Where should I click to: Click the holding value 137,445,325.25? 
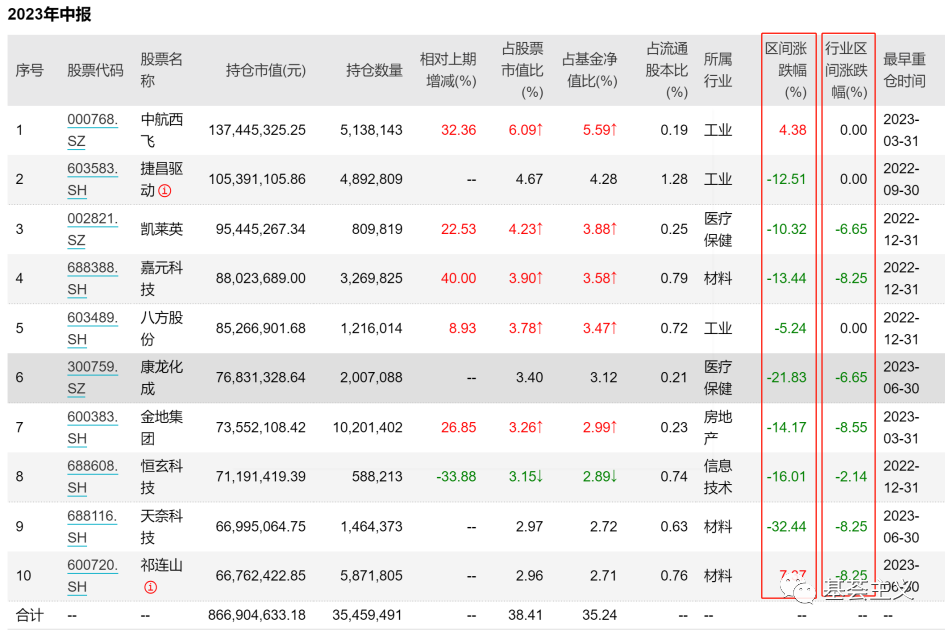pos(257,130)
